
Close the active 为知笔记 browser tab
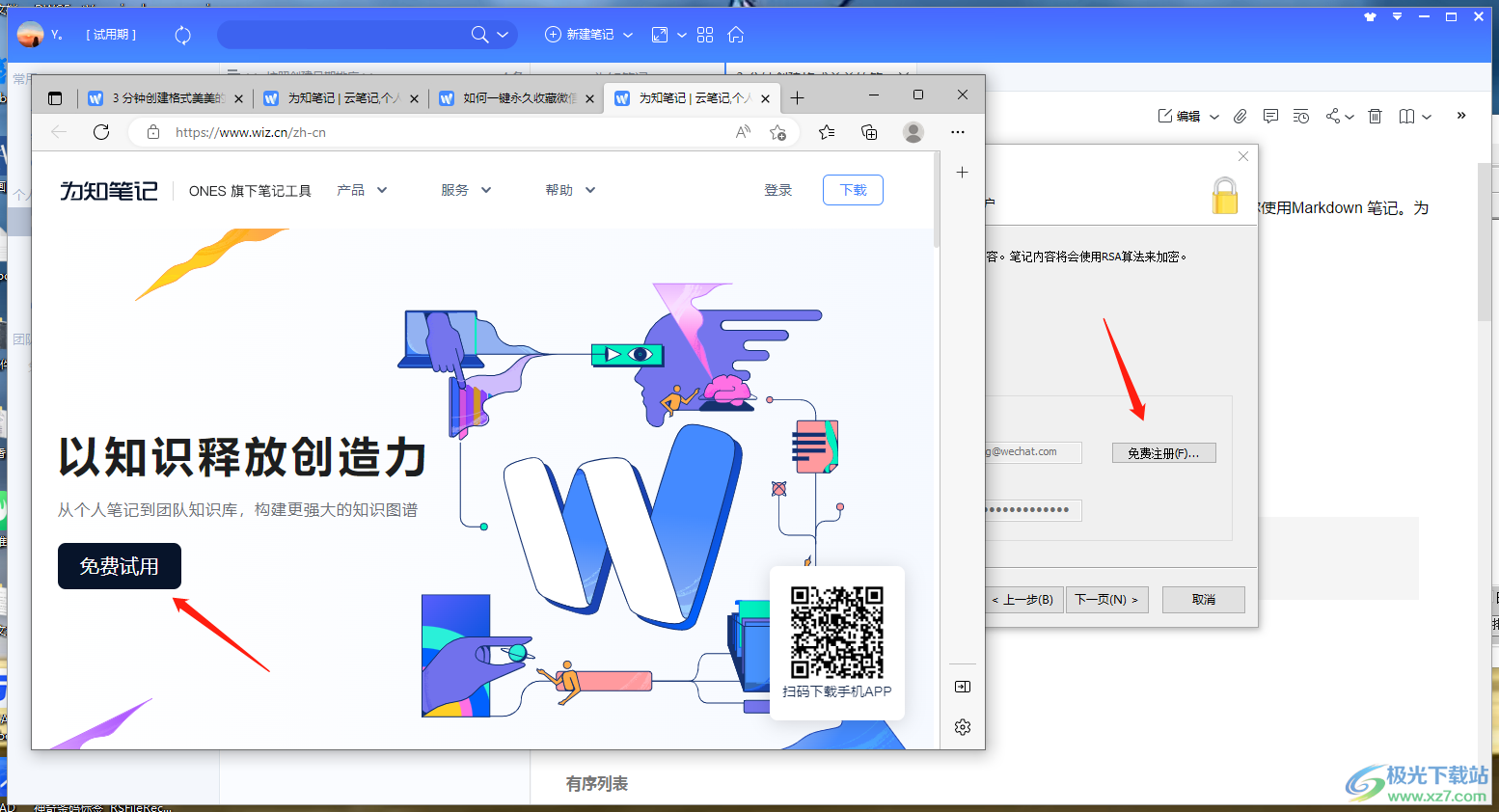(766, 98)
